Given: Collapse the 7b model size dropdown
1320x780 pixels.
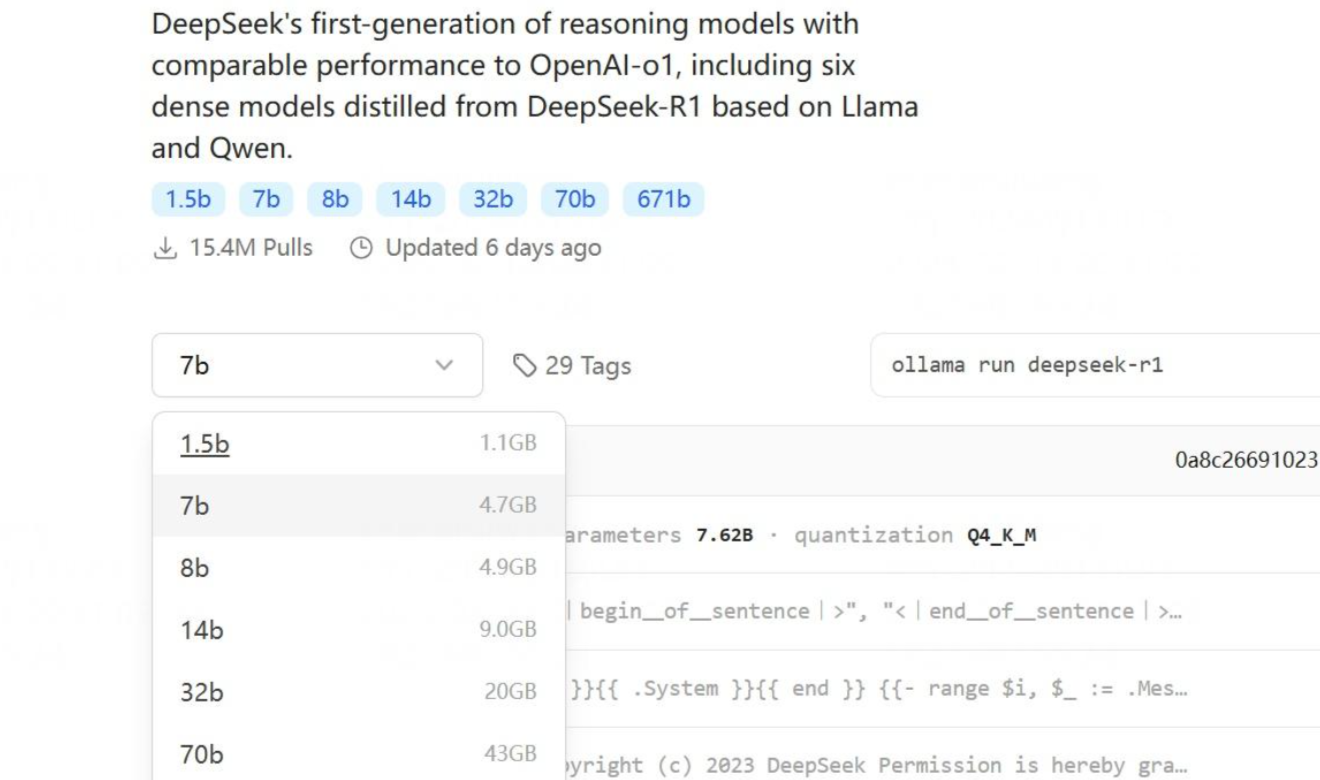Looking at the screenshot, I should [317, 365].
